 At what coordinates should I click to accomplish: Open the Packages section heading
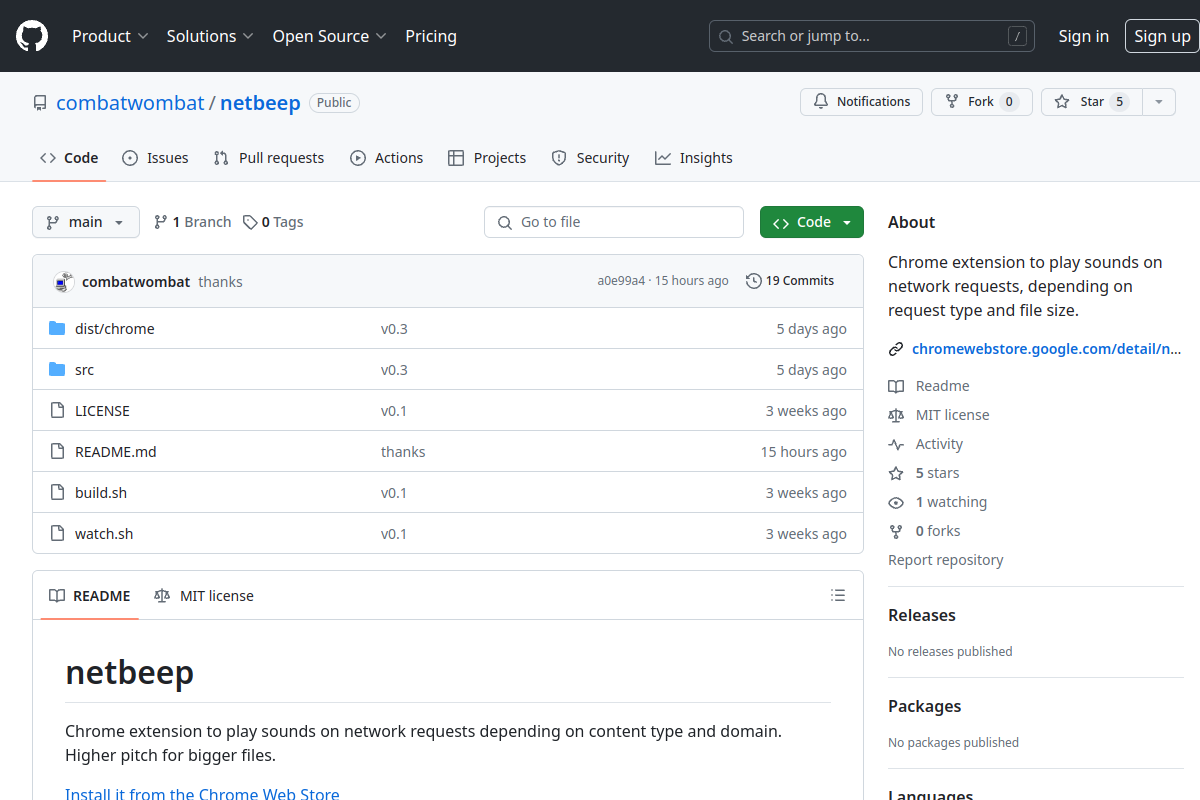pyautogui.click(x=925, y=706)
